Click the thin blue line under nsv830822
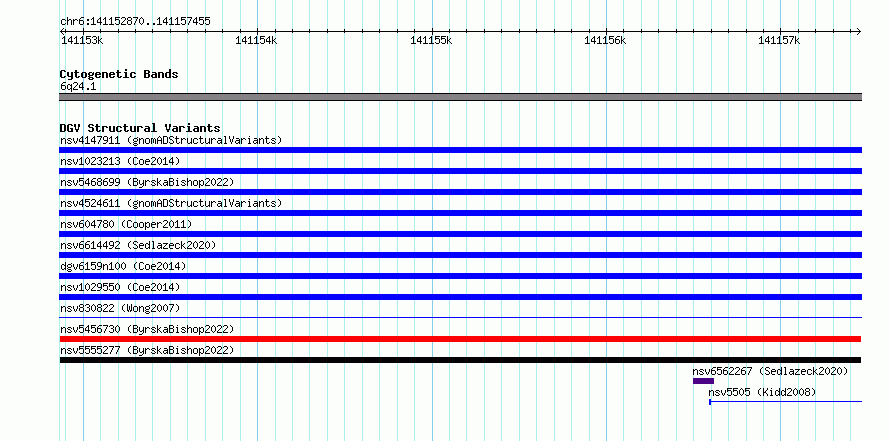Screen dimensions: 890x441 tap(460, 317)
